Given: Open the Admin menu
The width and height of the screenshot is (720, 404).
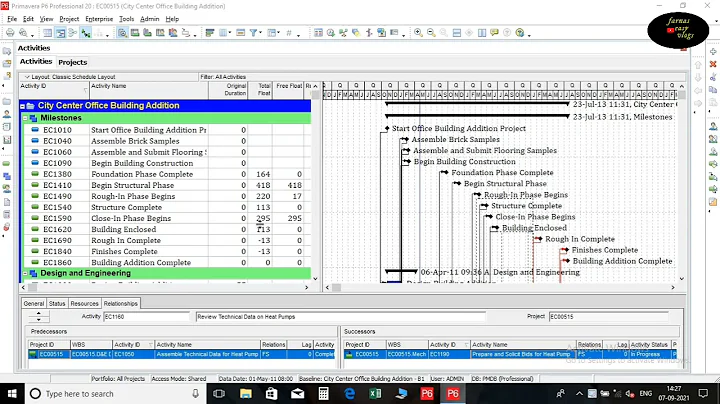Looking at the screenshot, I should 149,19.
